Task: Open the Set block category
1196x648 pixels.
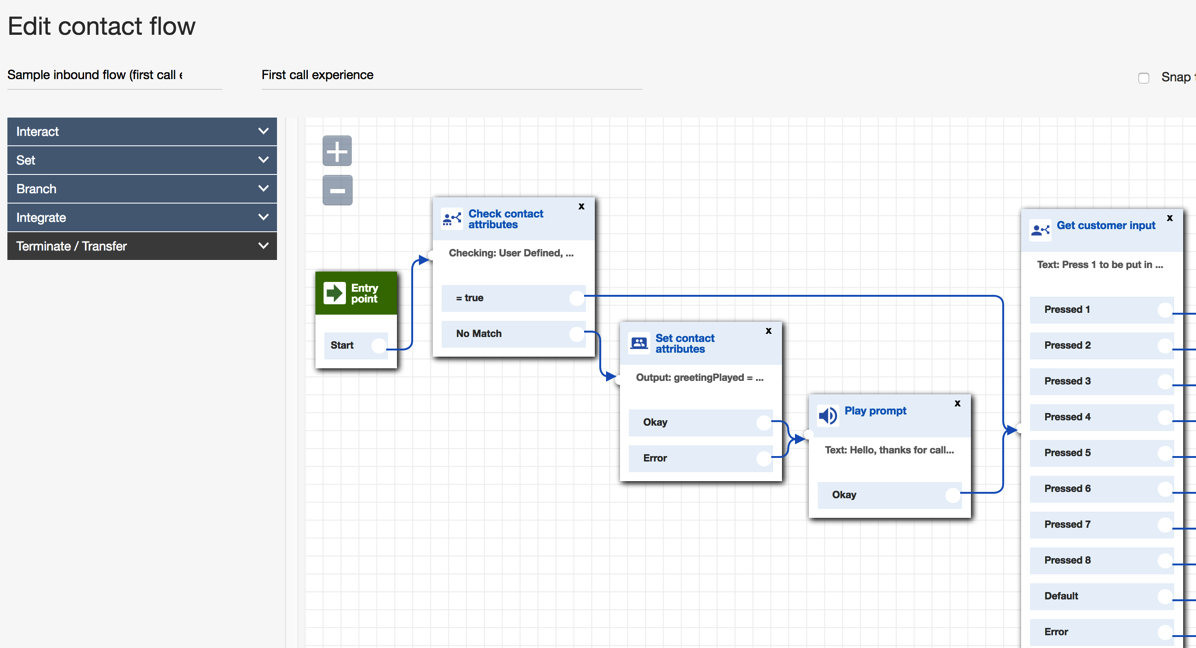Action: [142, 160]
